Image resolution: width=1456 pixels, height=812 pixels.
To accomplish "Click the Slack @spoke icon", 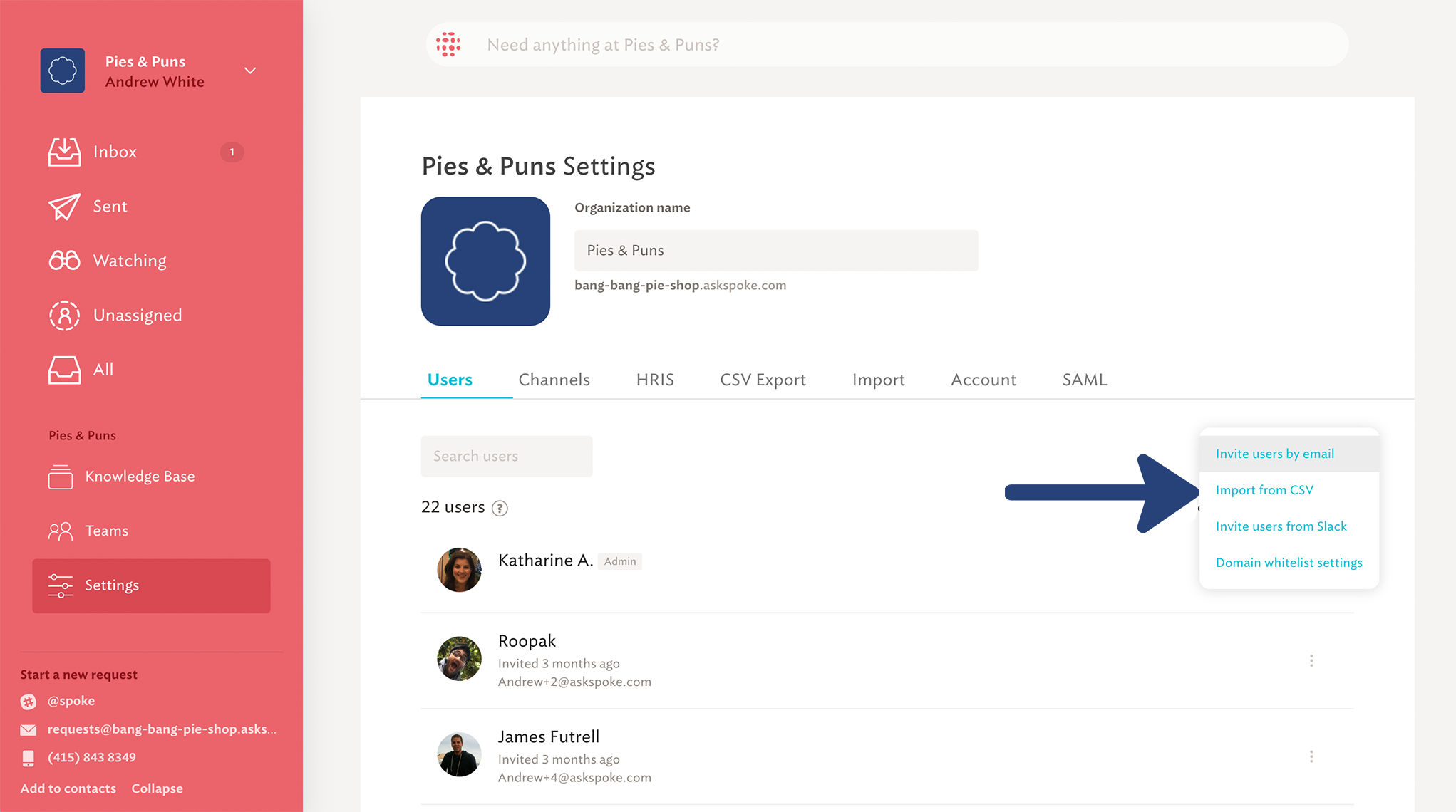I will [29, 701].
